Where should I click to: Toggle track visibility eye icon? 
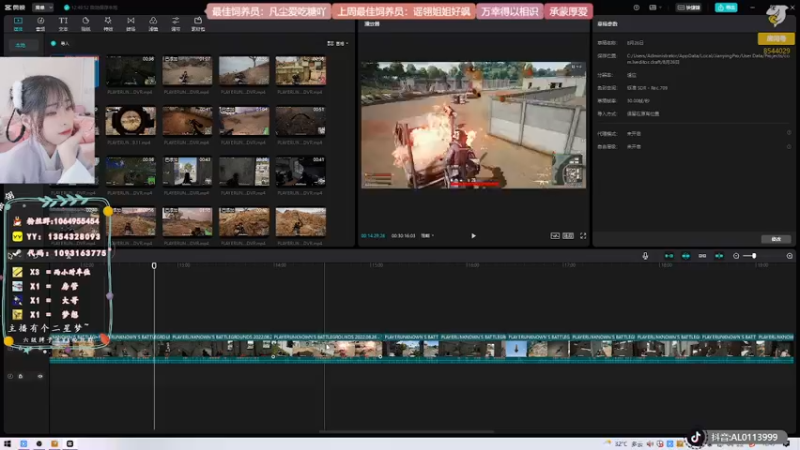(40, 377)
